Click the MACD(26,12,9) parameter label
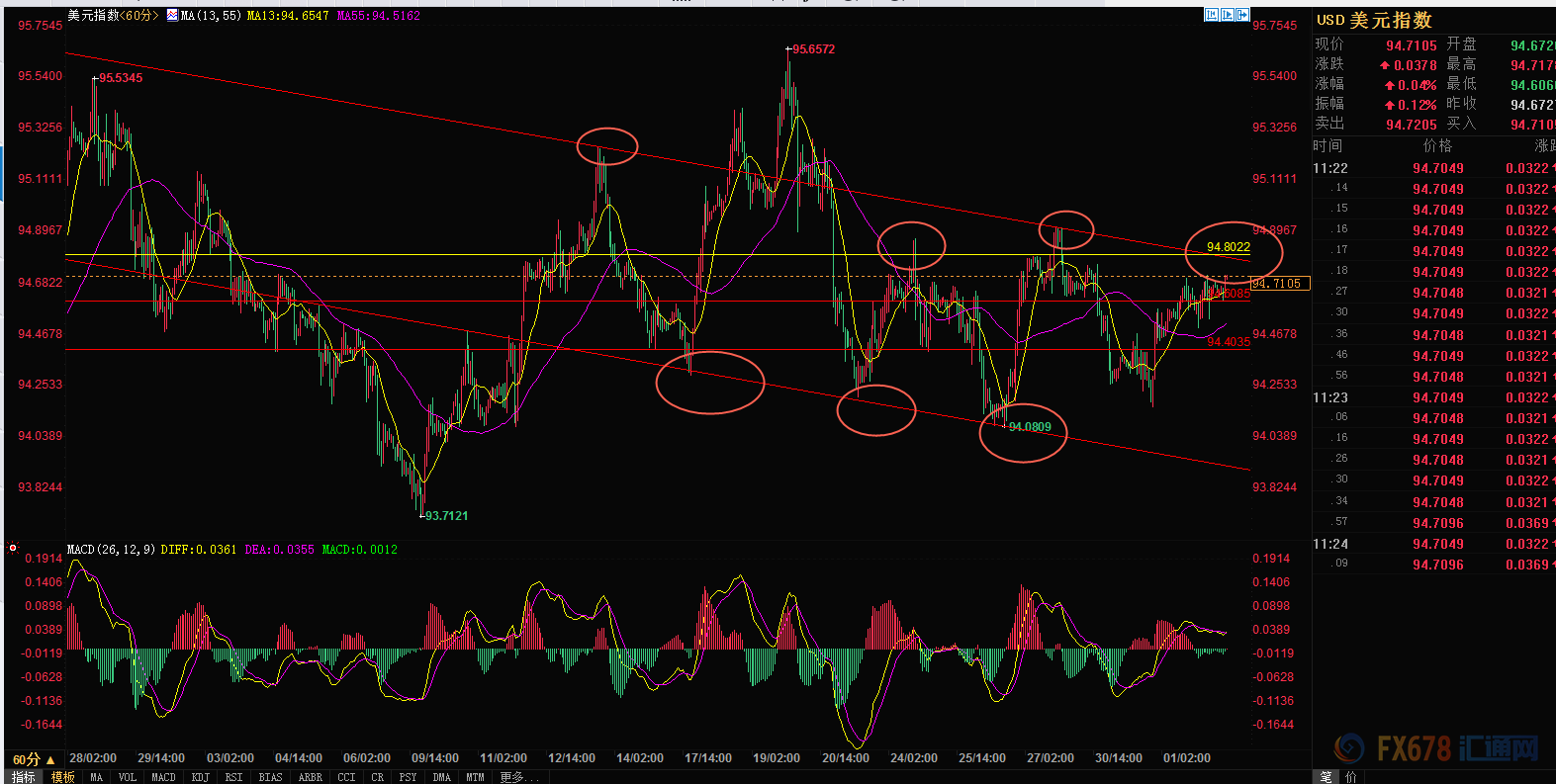Viewport: 1556px width, 784px height. pyautogui.click(x=111, y=550)
